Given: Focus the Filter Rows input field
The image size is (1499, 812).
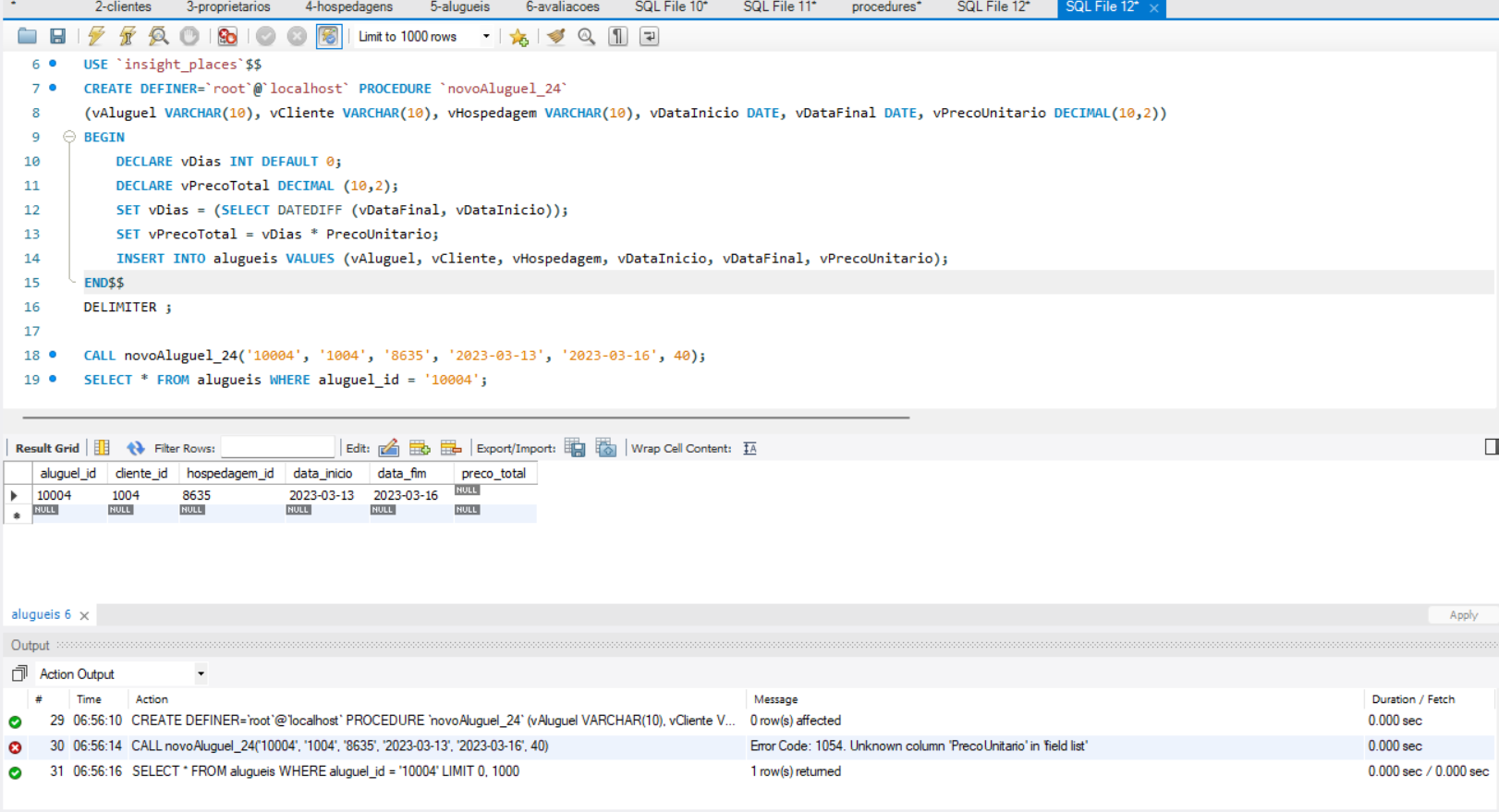Looking at the screenshot, I should [x=277, y=448].
